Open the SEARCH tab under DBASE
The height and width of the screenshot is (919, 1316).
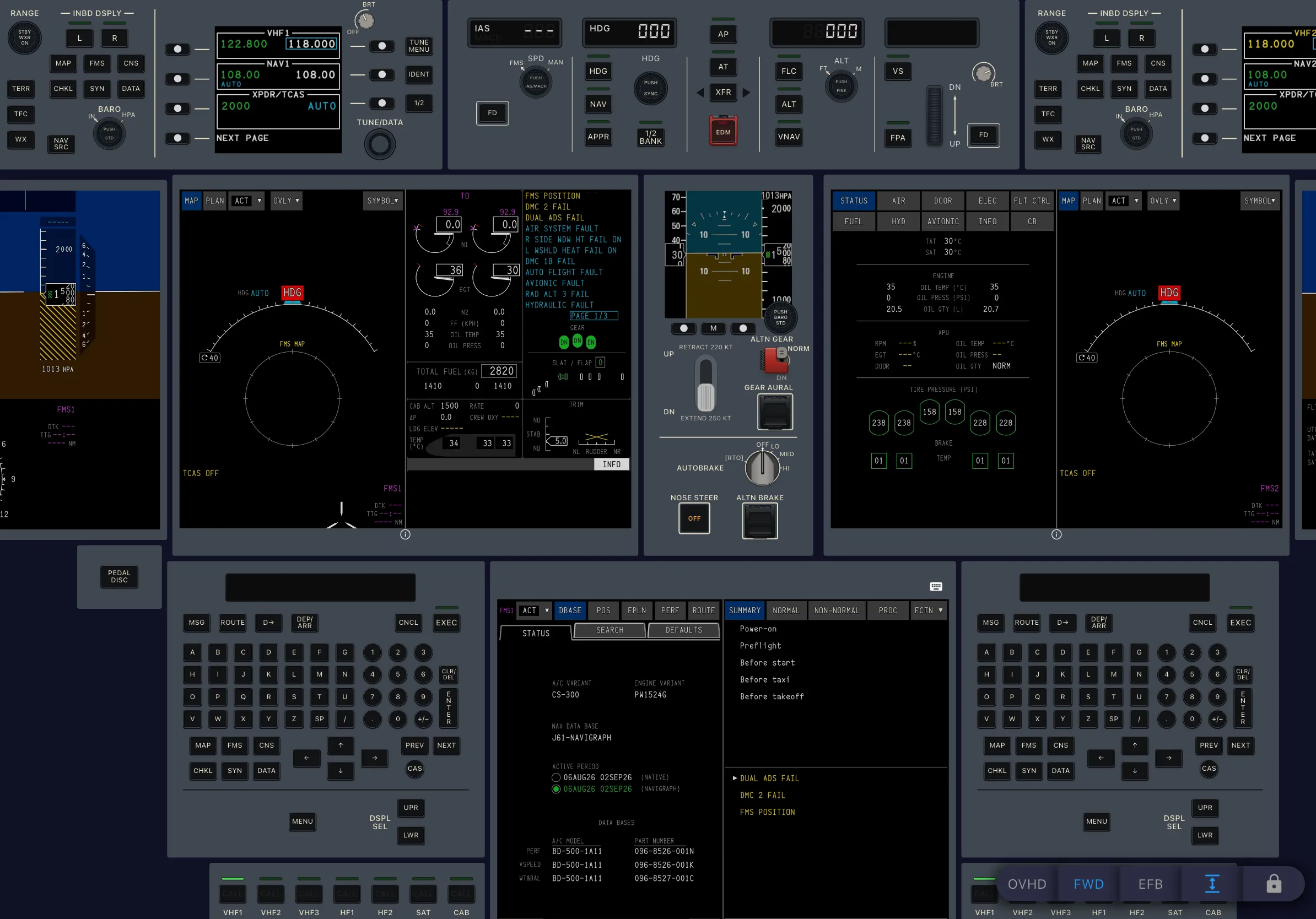point(610,630)
